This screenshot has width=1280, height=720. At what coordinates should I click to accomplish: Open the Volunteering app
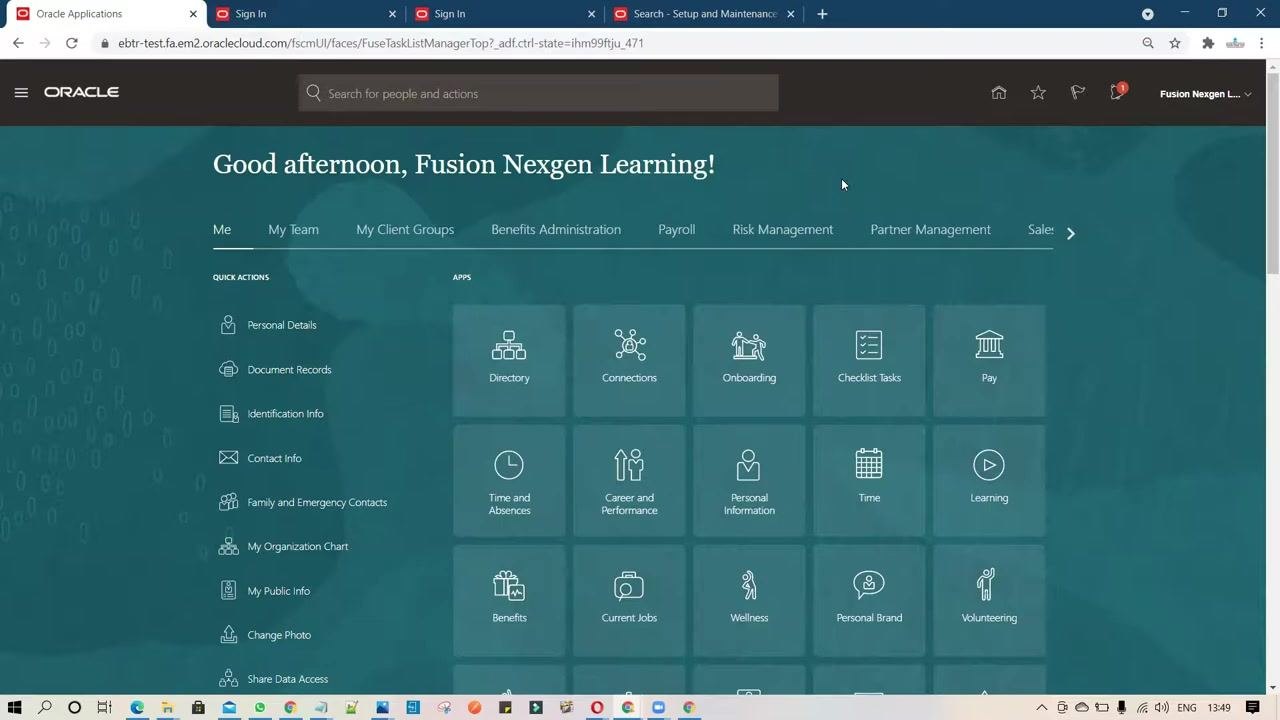click(989, 600)
